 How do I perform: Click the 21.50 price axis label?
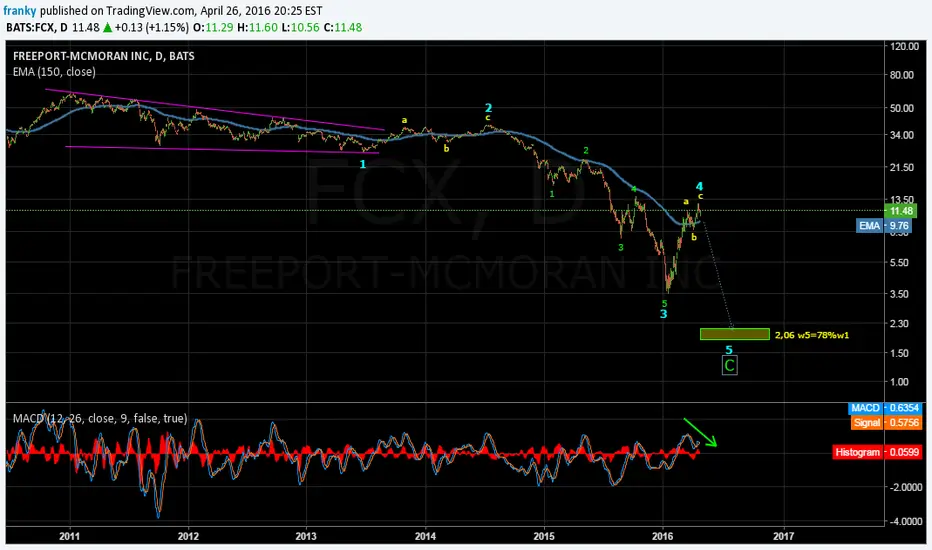point(902,168)
